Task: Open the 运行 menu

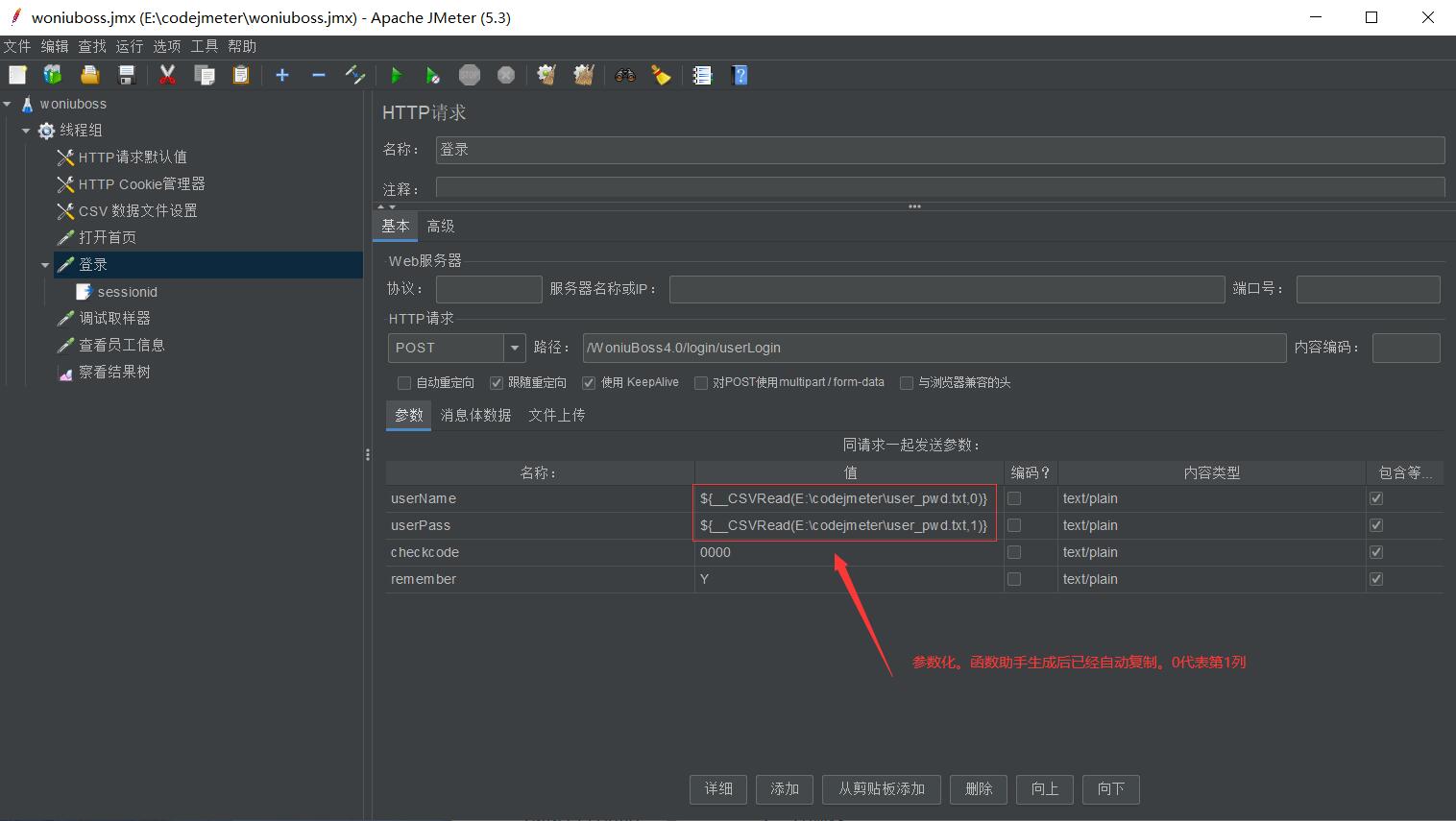Action: (130, 46)
